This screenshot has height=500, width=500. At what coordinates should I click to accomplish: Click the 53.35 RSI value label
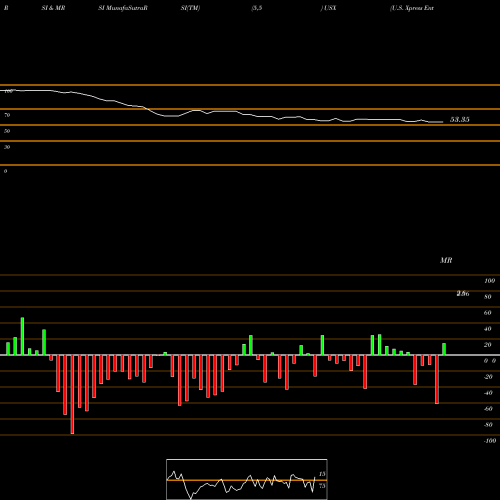(x=460, y=119)
